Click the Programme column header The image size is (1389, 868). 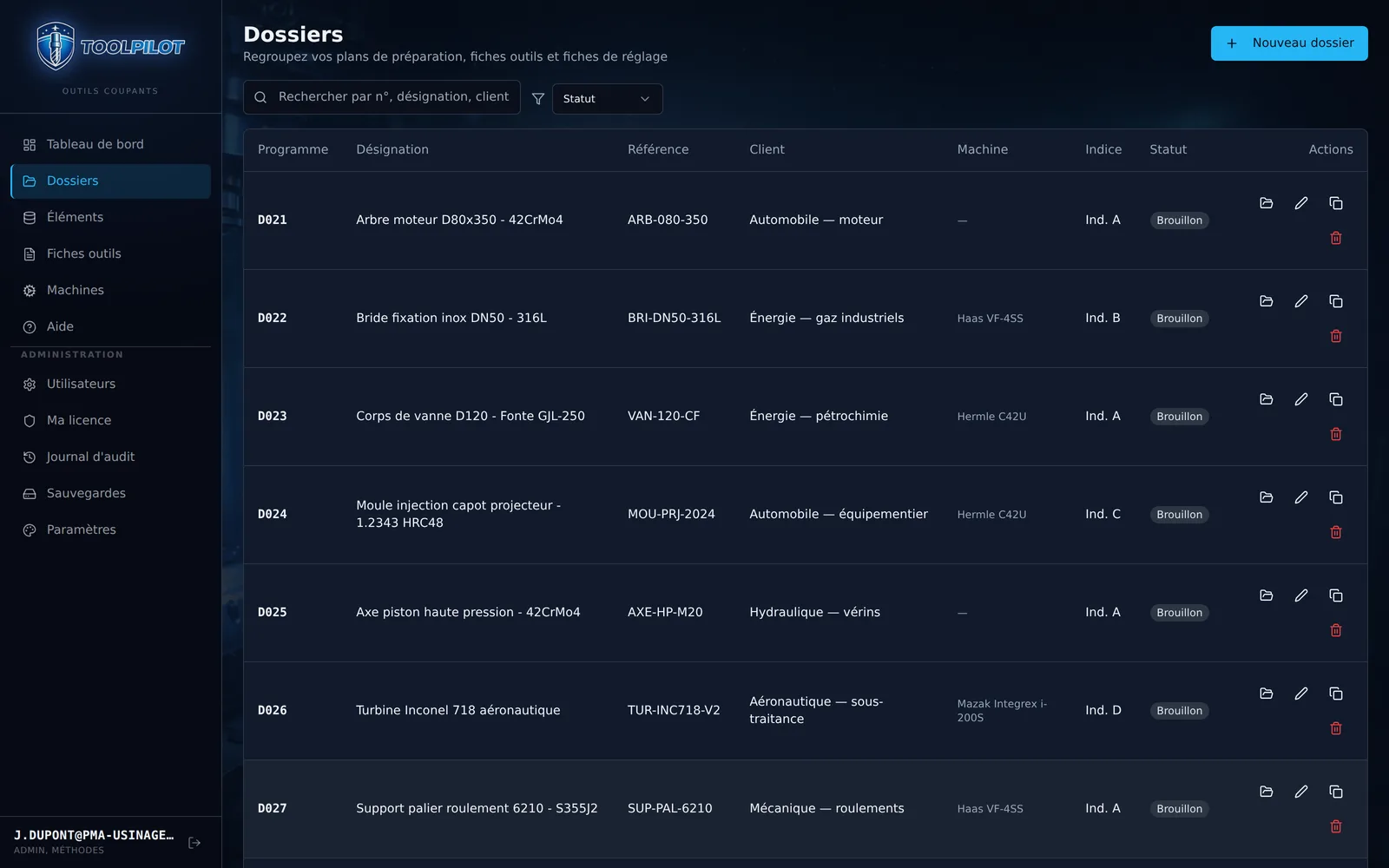point(293,149)
